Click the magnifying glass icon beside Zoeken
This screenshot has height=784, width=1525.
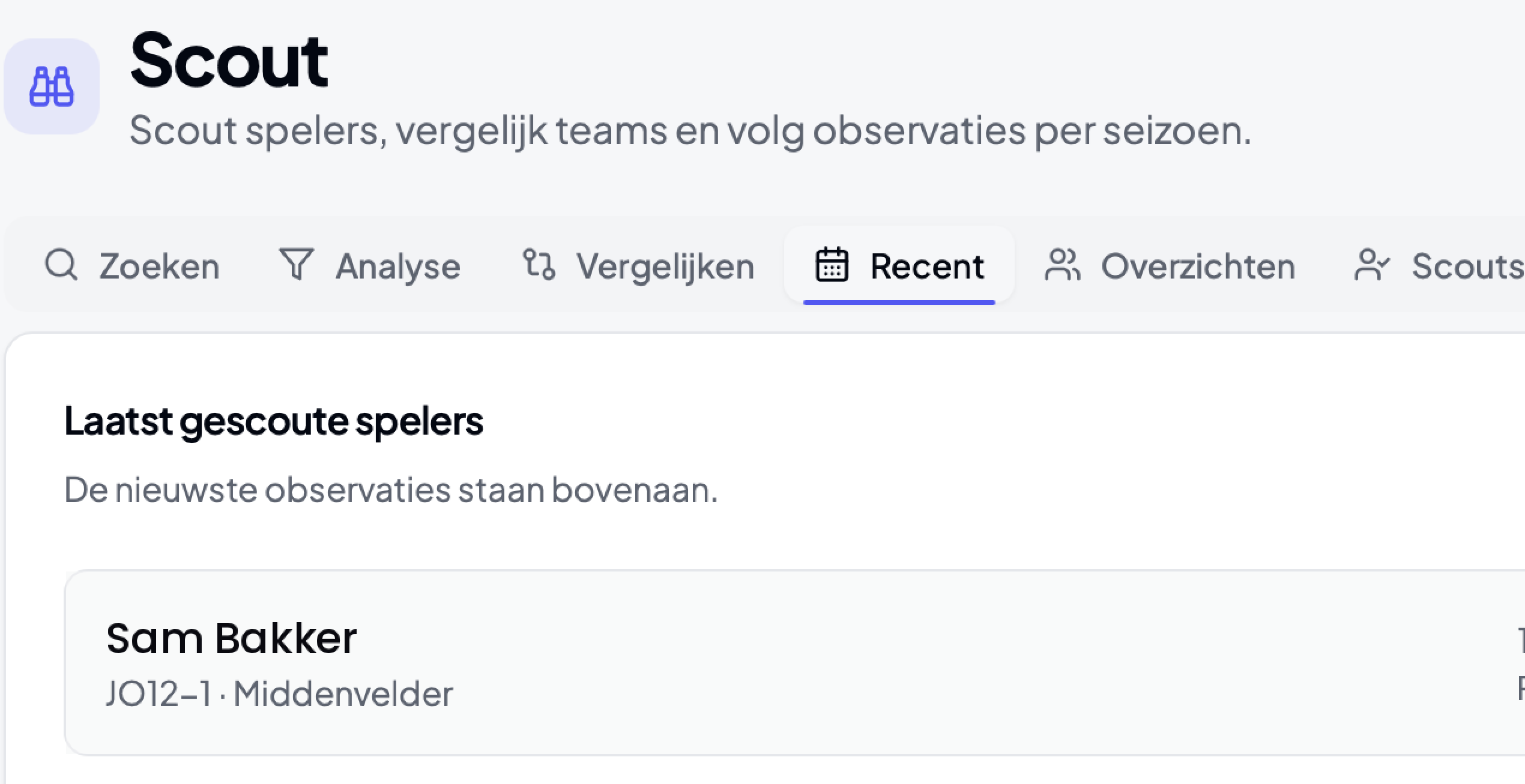click(61, 265)
